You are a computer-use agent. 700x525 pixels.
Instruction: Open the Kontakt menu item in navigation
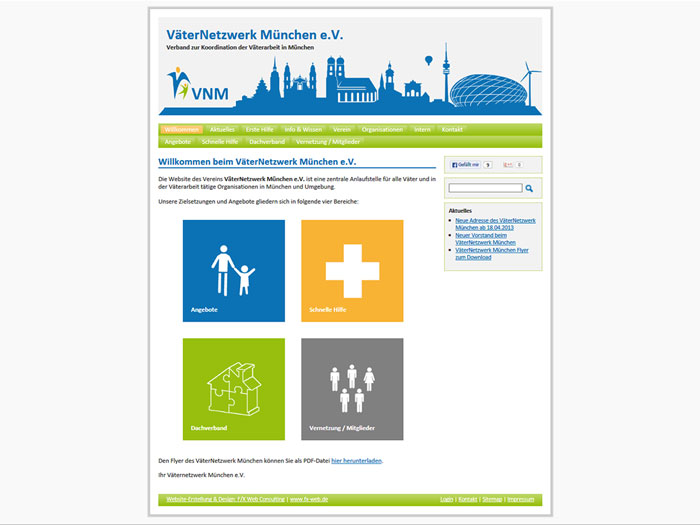point(452,129)
